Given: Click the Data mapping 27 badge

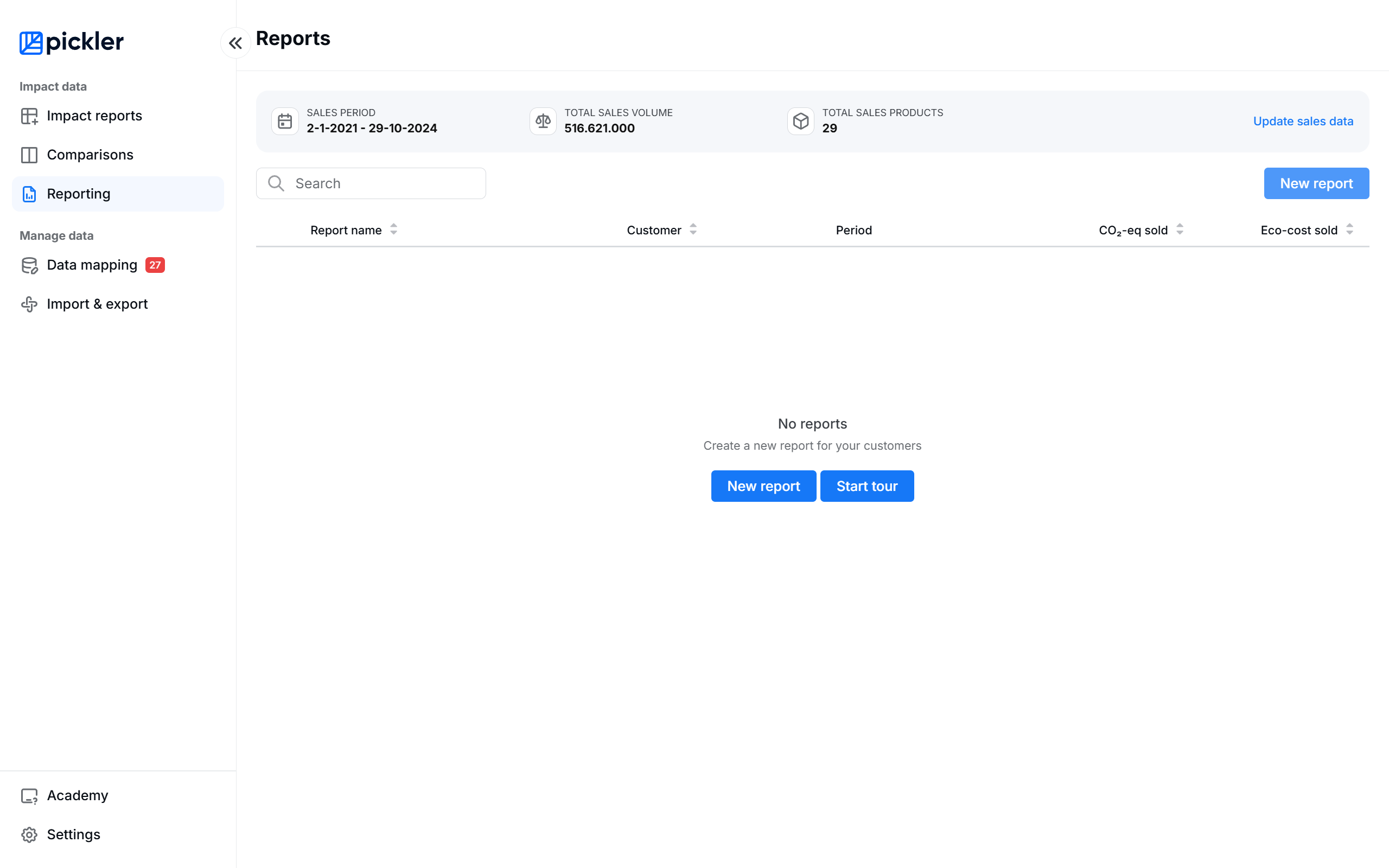Looking at the screenshot, I should (x=155, y=265).
